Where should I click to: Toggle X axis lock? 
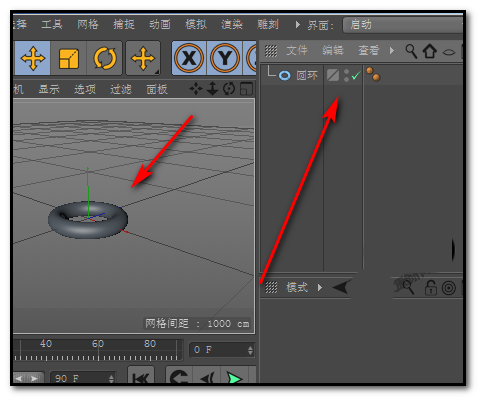189,58
